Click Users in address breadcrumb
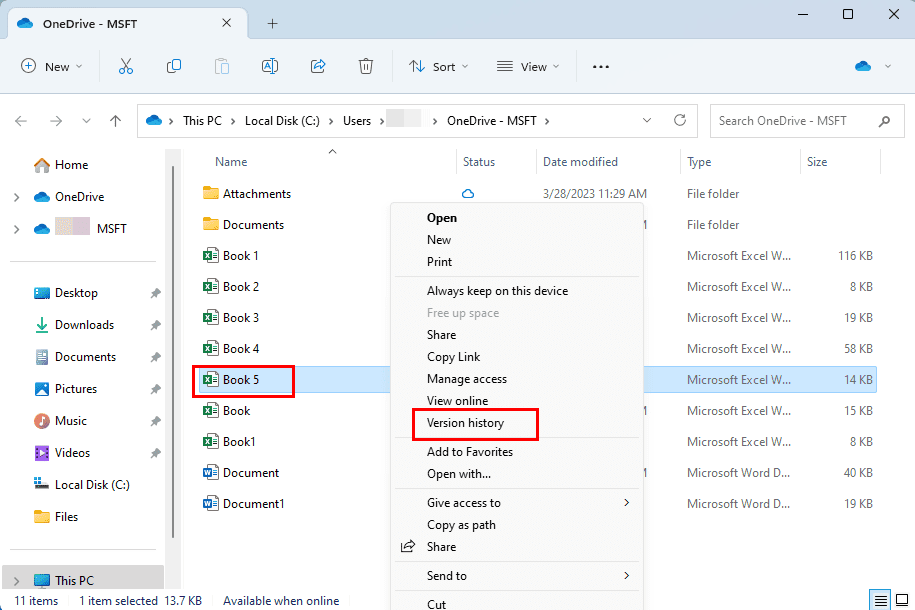Image resolution: width=915 pixels, height=610 pixels. pos(357,121)
